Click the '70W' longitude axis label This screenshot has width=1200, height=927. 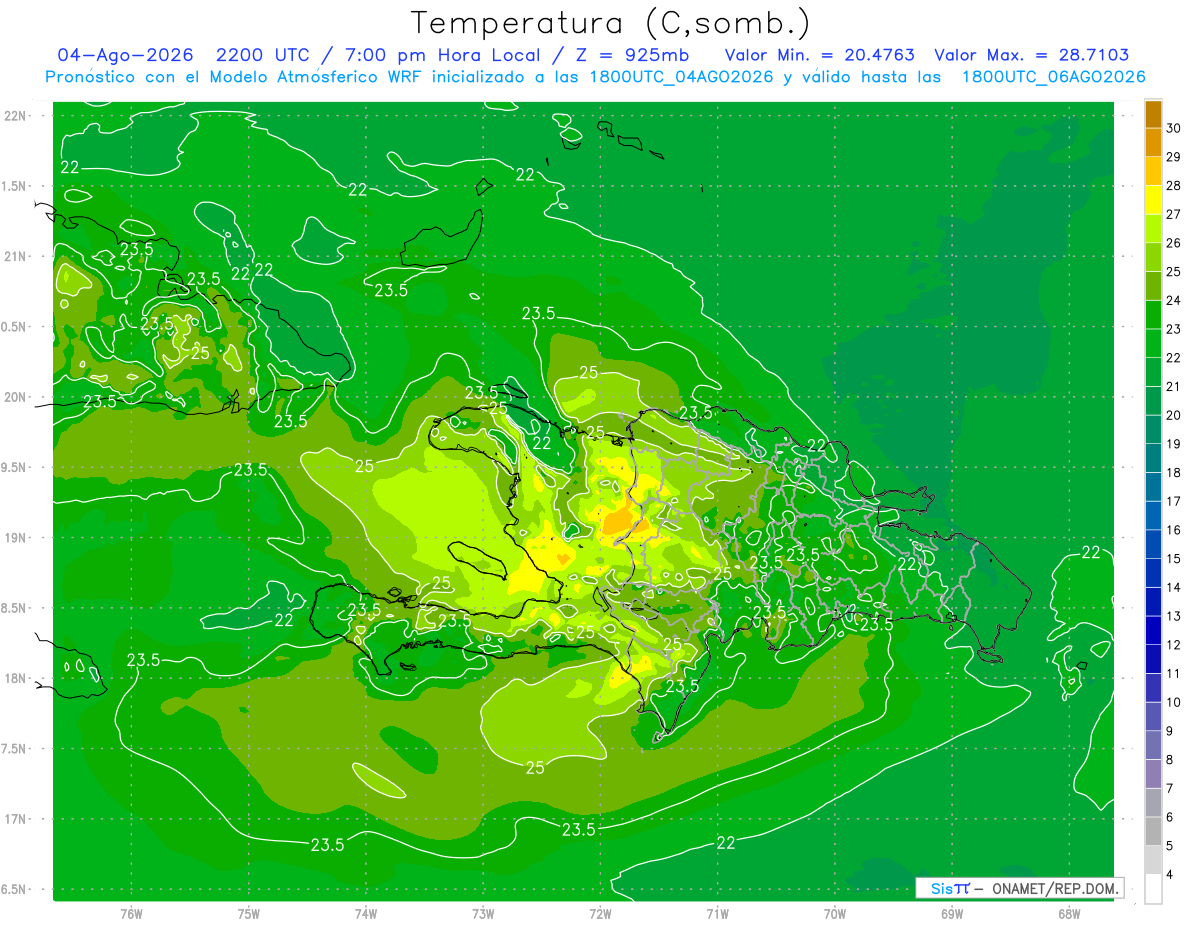pyautogui.click(x=835, y=913)
